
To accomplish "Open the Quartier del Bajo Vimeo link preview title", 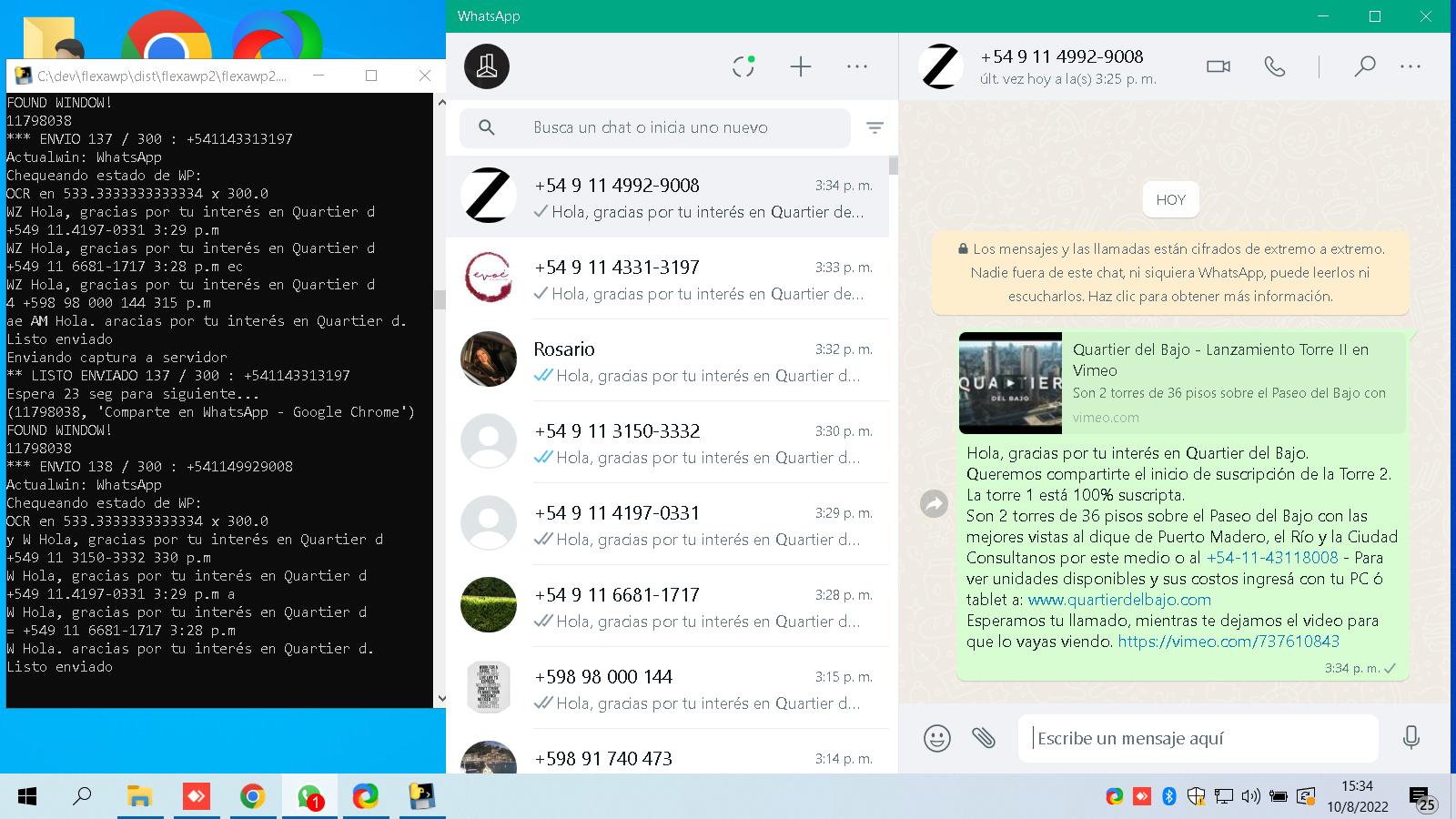I will click(1220, 359).
